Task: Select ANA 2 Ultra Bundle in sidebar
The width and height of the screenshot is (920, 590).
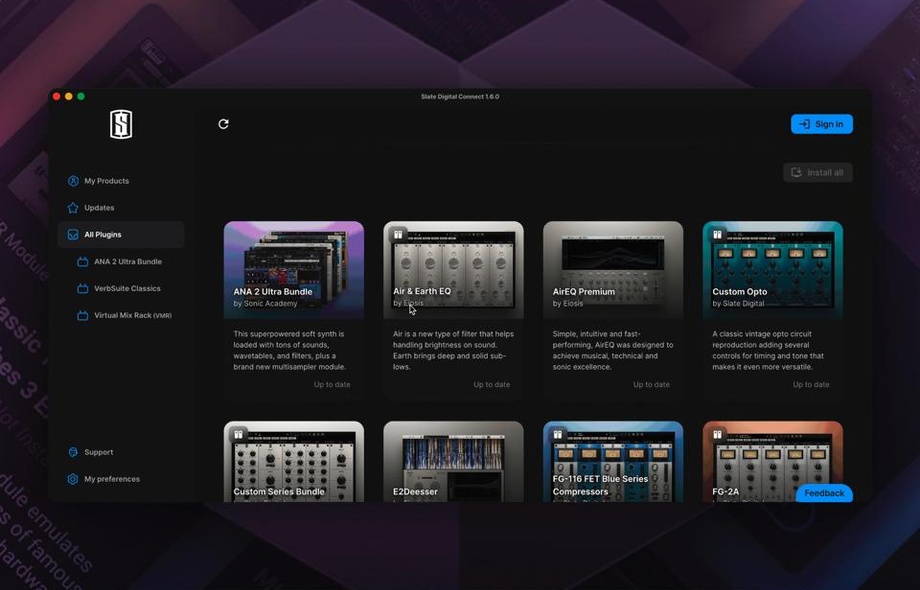Action: pyautogui.click(x=128, y=262)
